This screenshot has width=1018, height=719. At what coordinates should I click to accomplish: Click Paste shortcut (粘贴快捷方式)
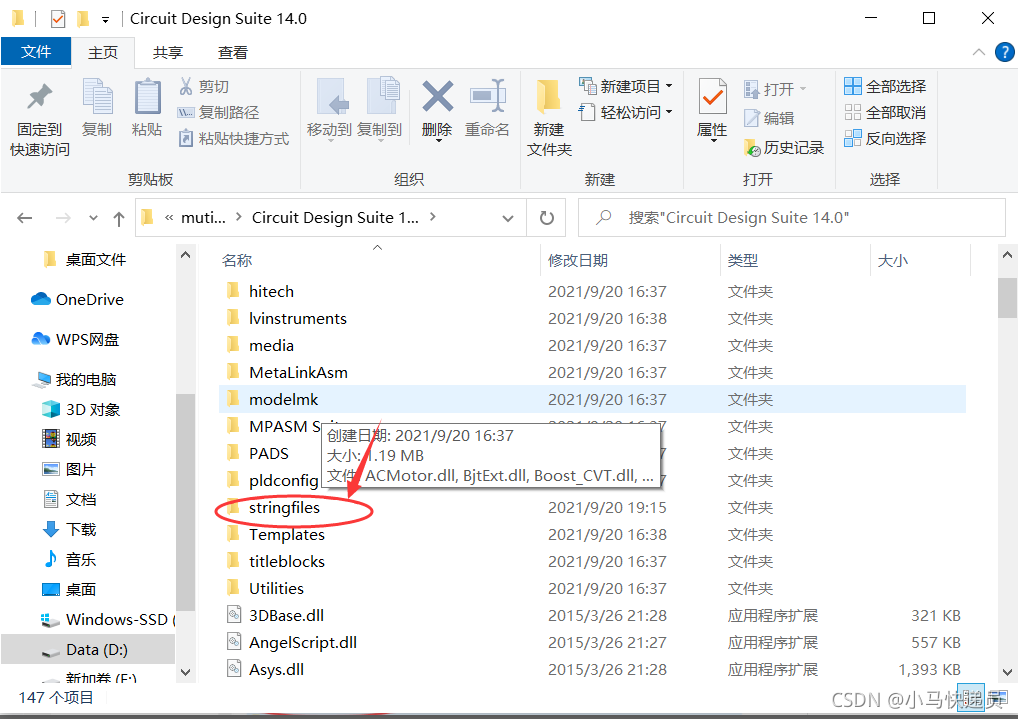234,138
